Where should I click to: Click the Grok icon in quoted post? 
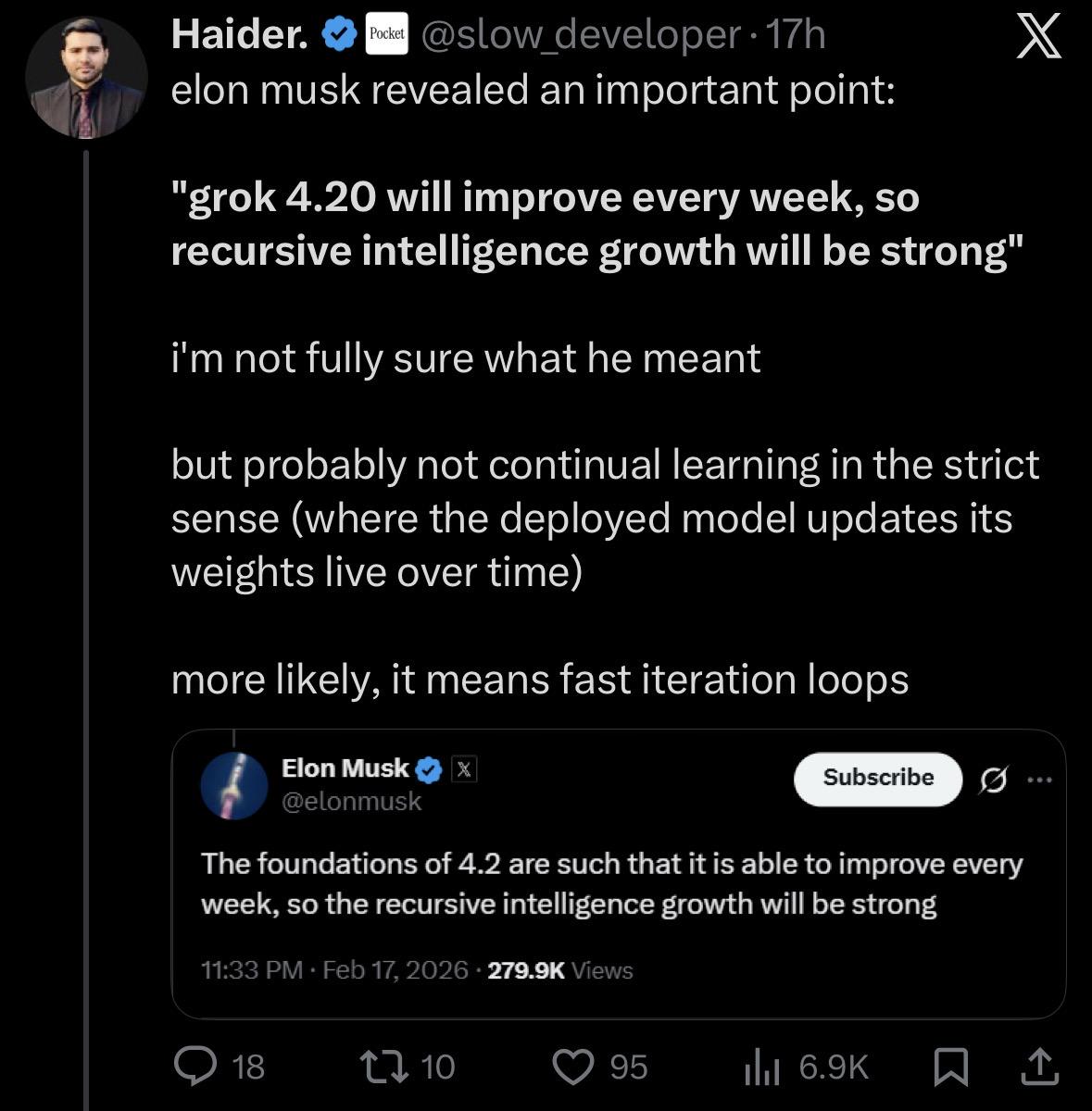[993, 780]
